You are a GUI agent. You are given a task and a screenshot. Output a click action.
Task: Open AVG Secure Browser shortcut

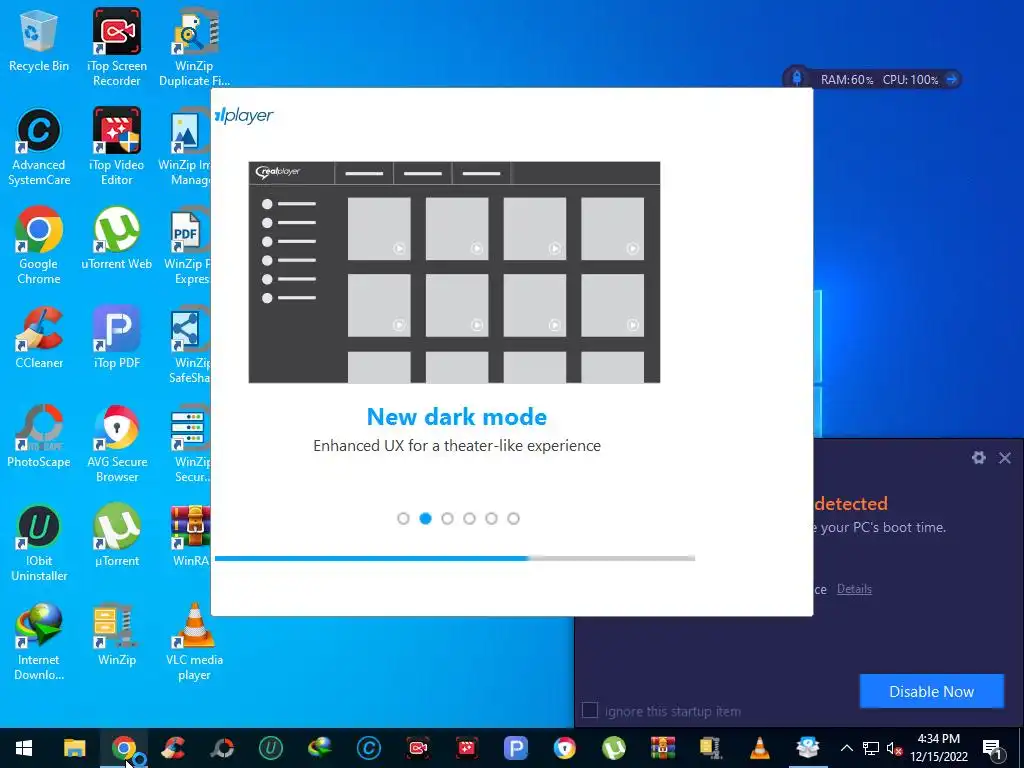[116, 443]
